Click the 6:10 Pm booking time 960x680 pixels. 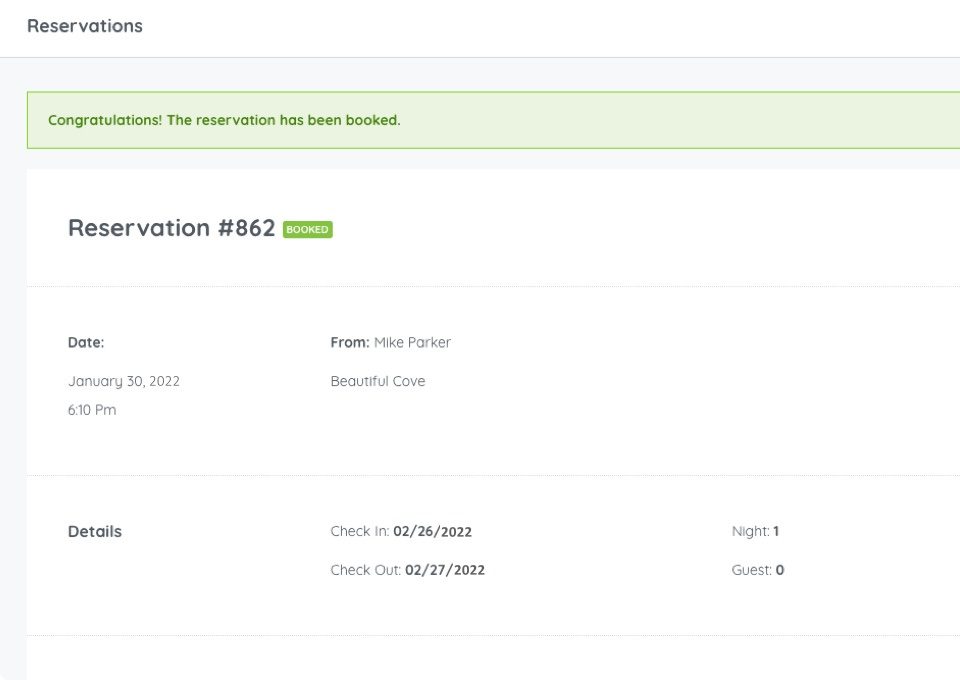pos(92,410)
